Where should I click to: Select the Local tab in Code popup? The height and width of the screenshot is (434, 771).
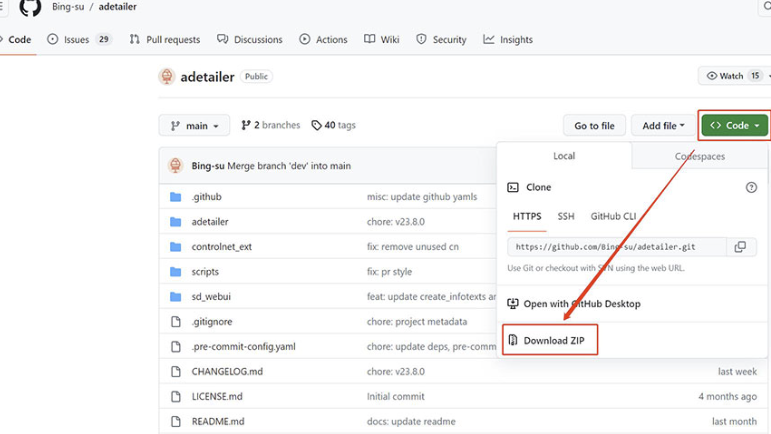click(x=564, y=156)
